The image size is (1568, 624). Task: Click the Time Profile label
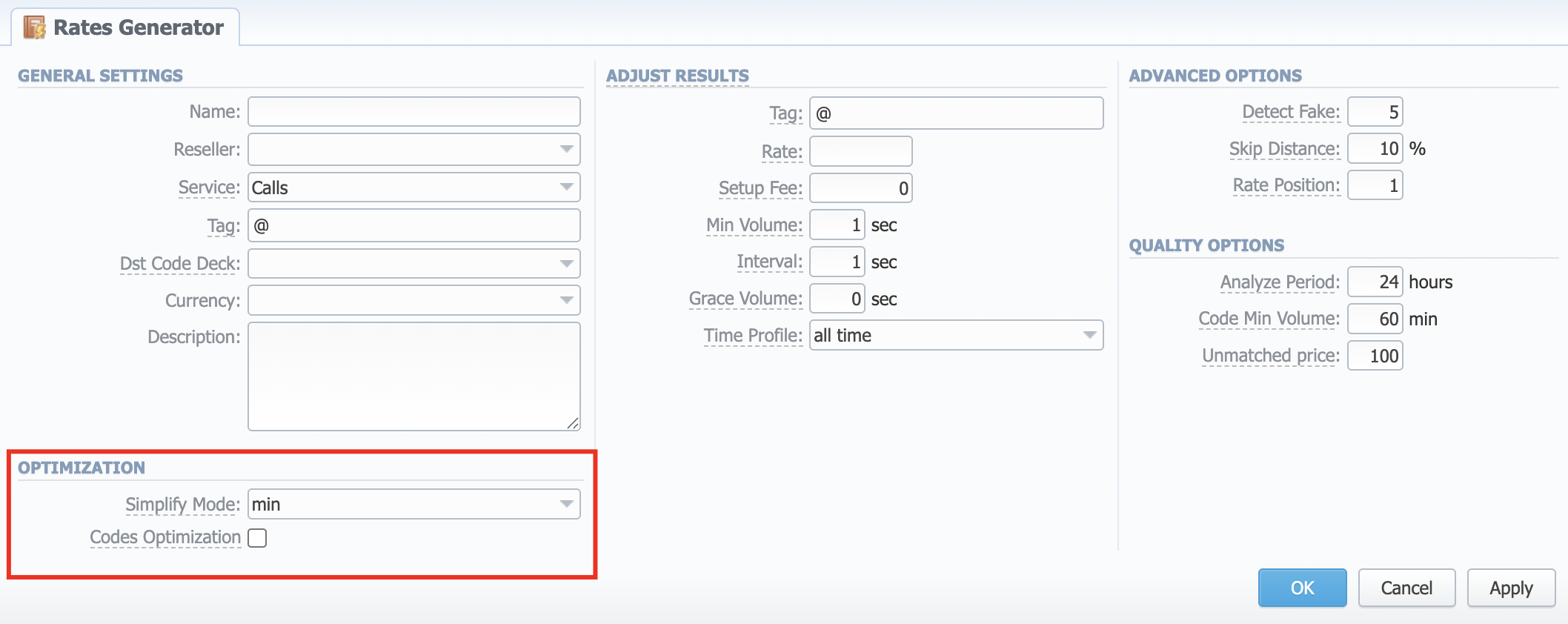pyautogui.click(x=753, y=336)
